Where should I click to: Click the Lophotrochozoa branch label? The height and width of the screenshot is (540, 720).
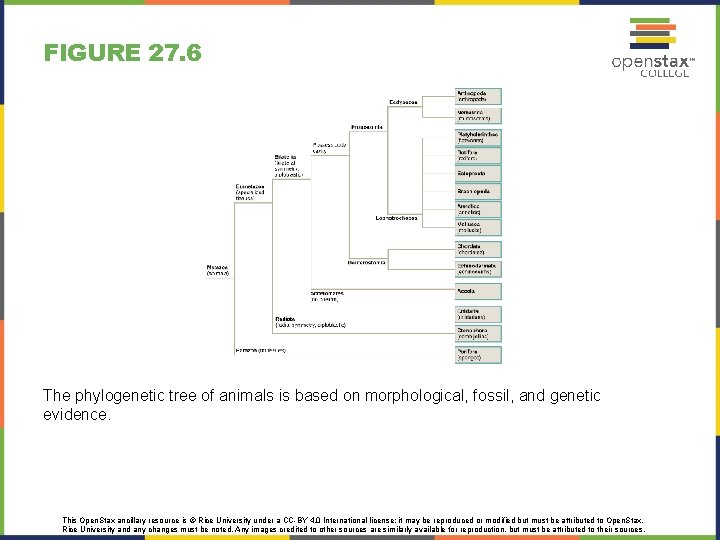click(397, 218)
